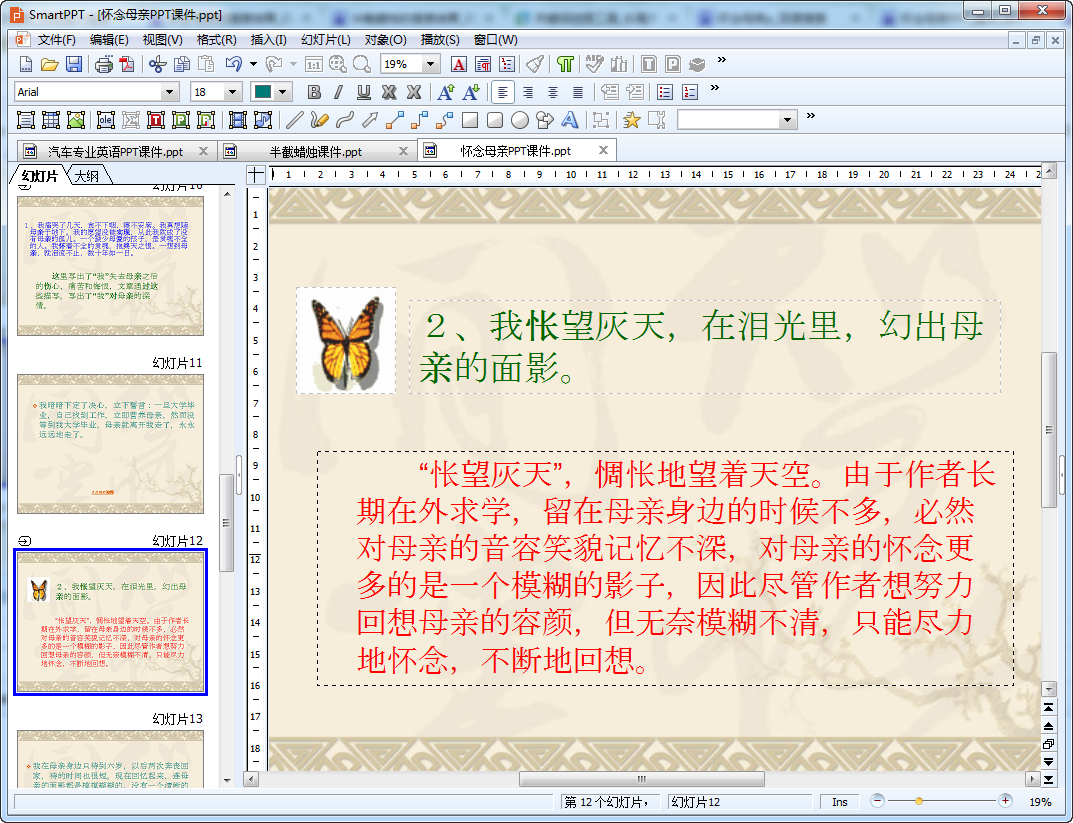This screenshot has height=823, width=1073.
Task: Open the 幻灯片(L) menu
Action: click(326, 40)
